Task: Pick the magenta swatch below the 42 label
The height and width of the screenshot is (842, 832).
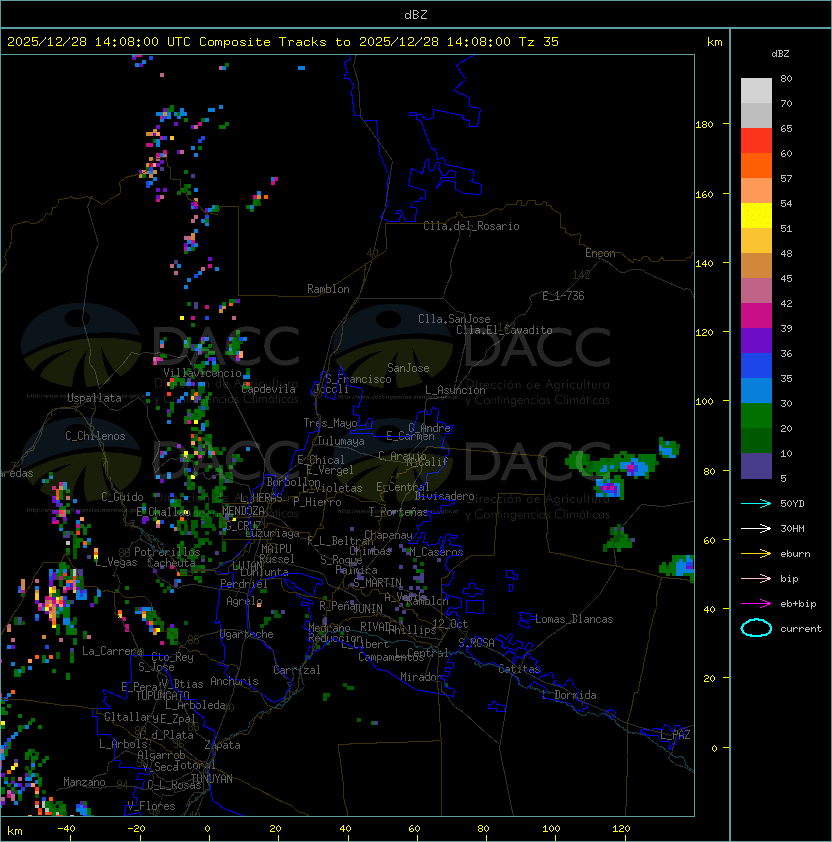Action: pyautogui.click(x=756, y=315)
